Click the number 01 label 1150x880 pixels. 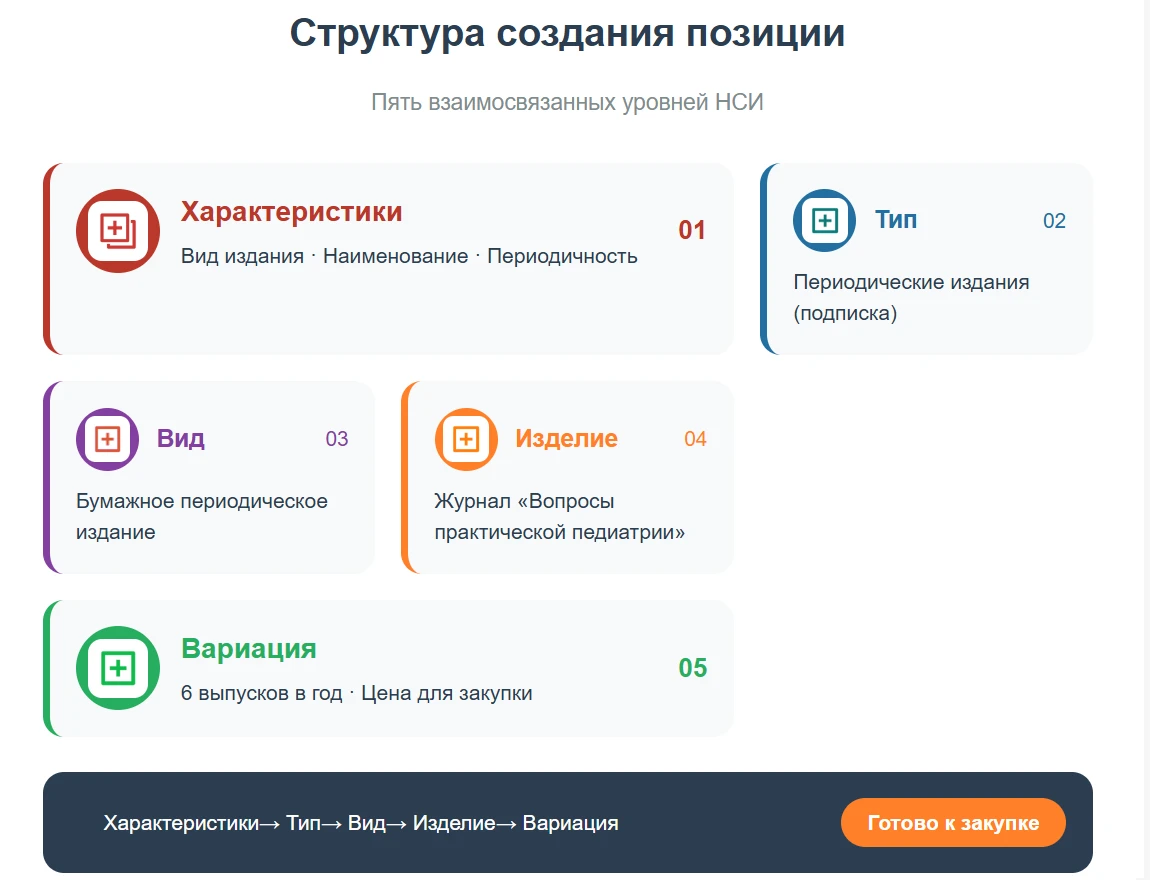(692, 230)
